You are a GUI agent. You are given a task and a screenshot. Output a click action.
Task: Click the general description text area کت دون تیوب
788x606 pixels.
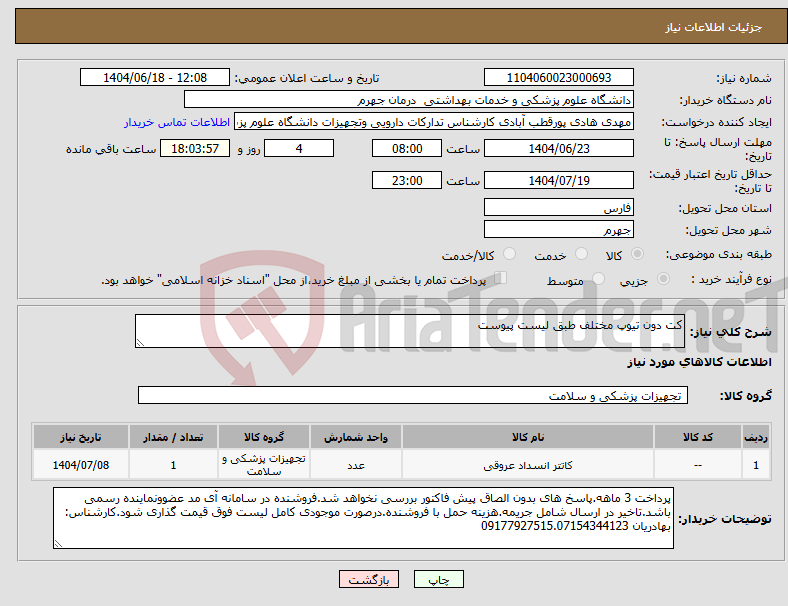[410, 331]
